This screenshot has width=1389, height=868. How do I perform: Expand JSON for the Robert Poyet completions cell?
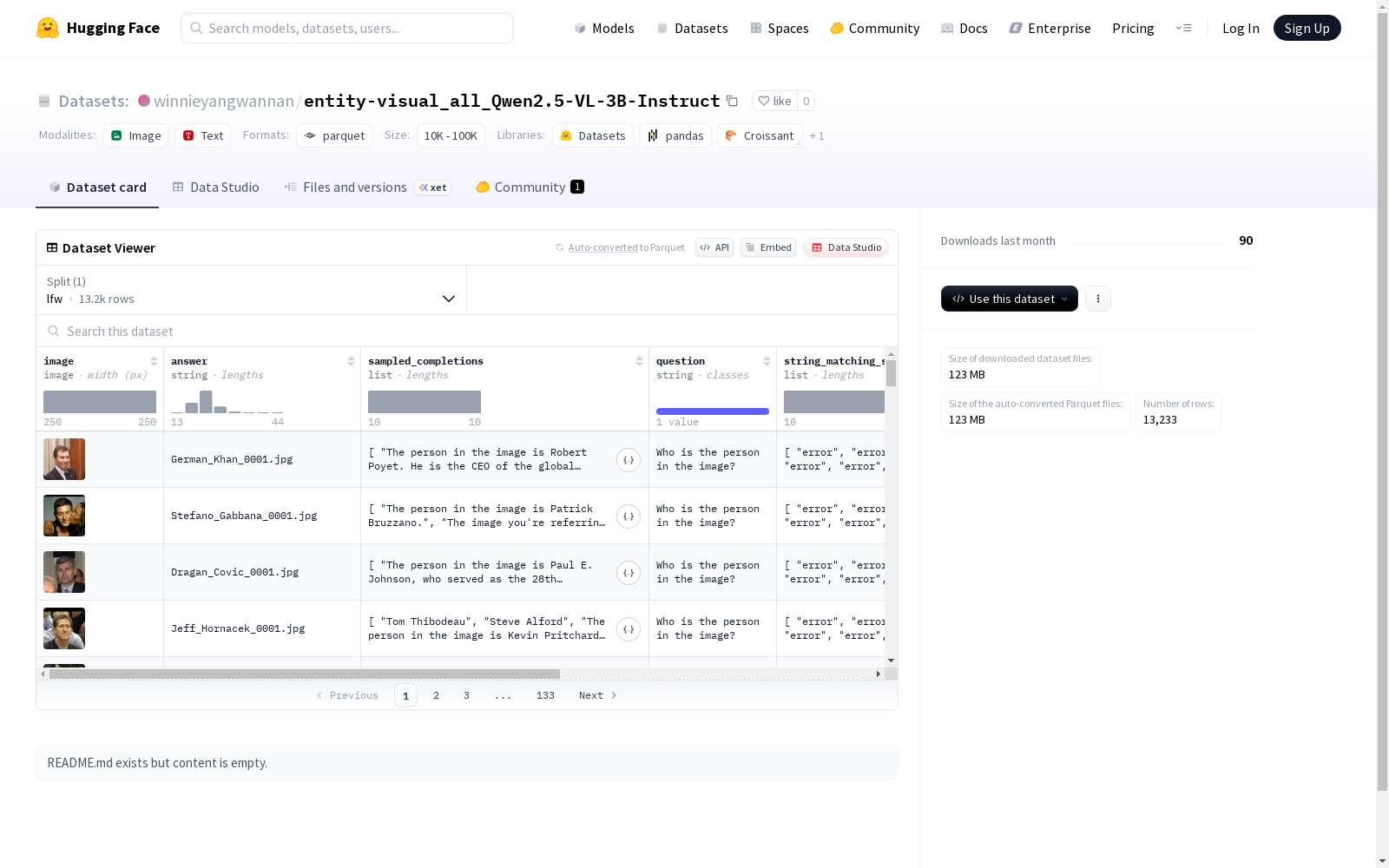629,459
